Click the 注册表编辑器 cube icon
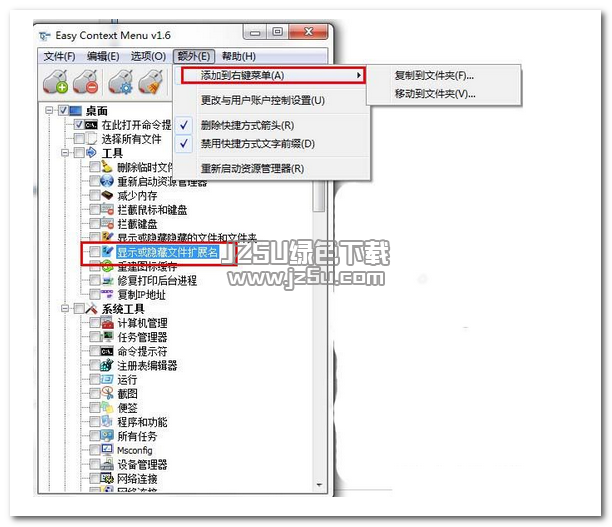 107,365
